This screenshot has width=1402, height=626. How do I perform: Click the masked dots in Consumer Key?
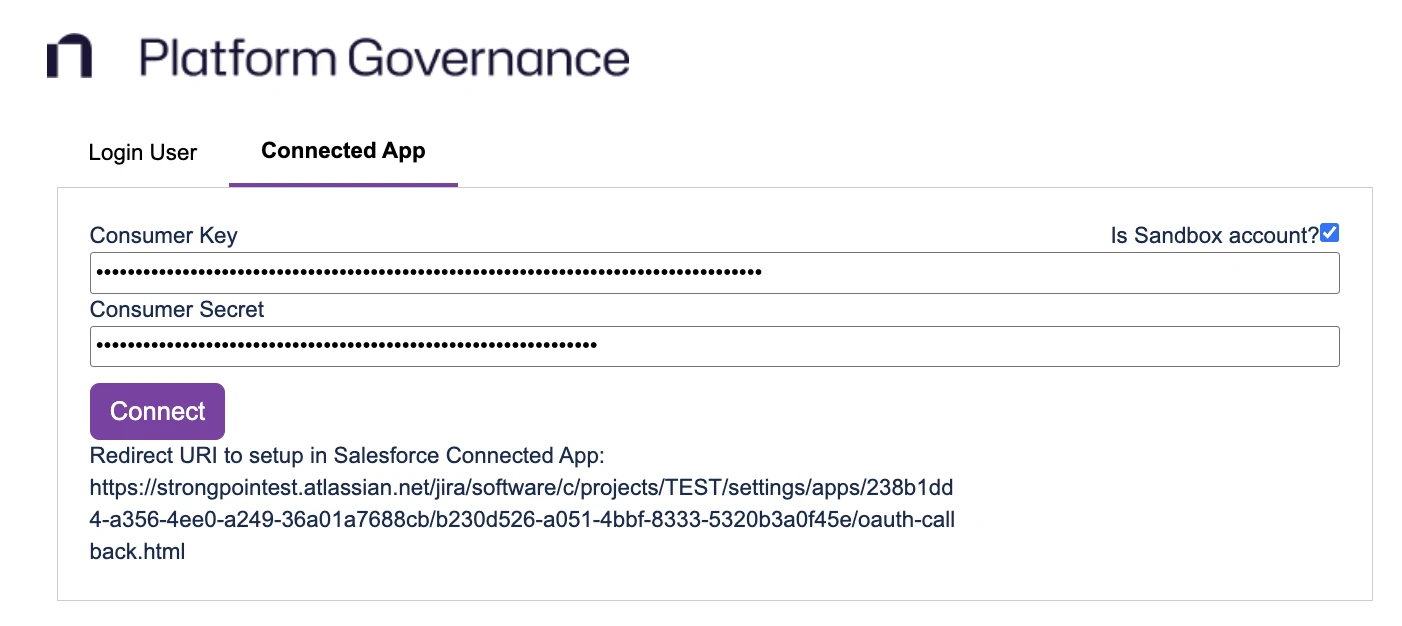pyautogui.click(x=427, y=273)
